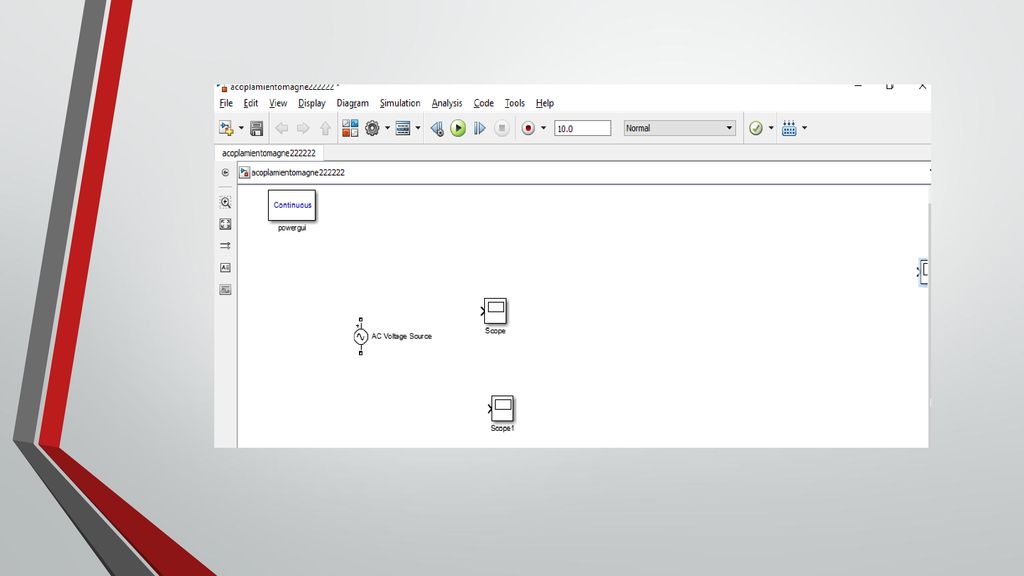Image resolution: width=1024 pixels, height=576 pixels.
Task: Click the Image palette icon
Action: click(x=225, y=289)
